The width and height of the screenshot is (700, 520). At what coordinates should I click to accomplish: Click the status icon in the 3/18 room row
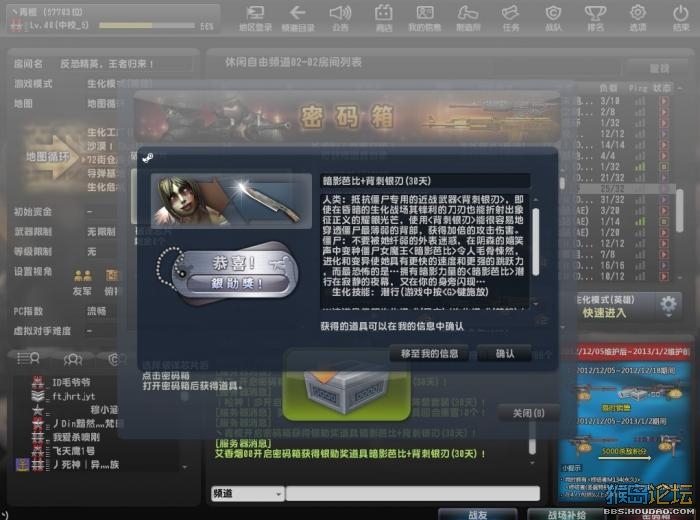coord(664,101)
